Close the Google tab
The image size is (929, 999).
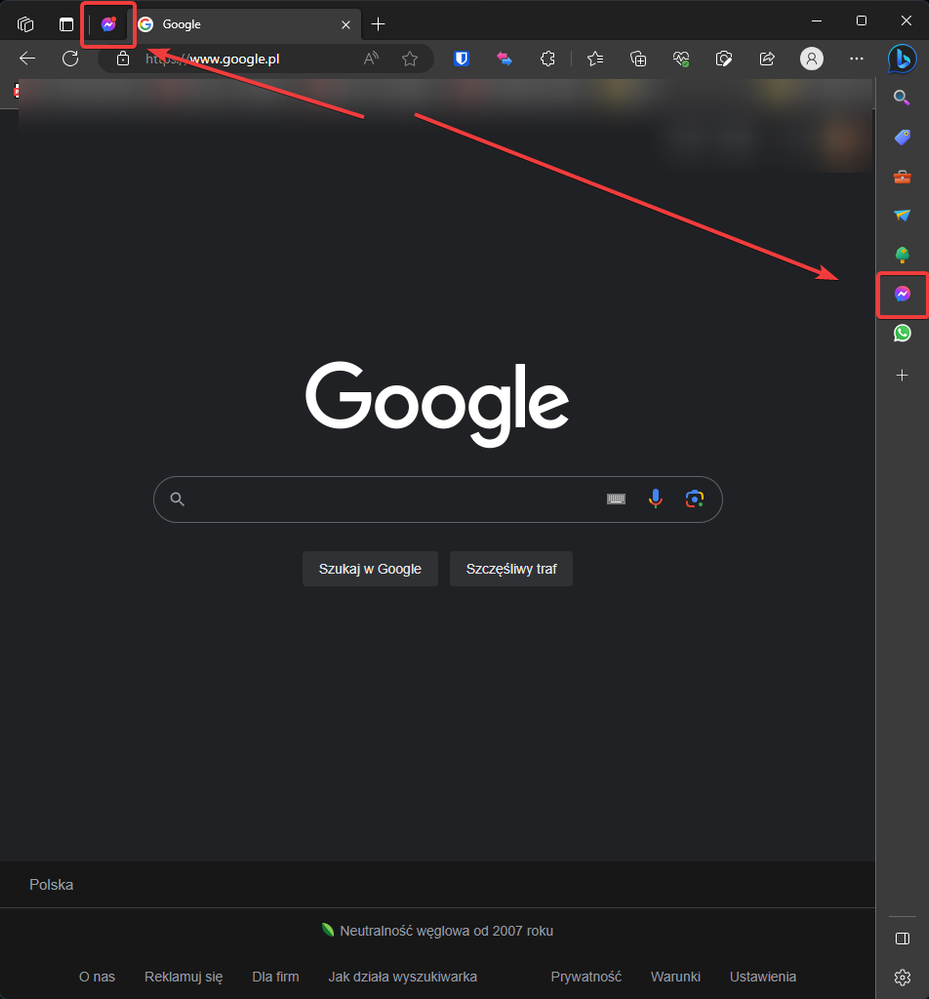tap(345, 24)
